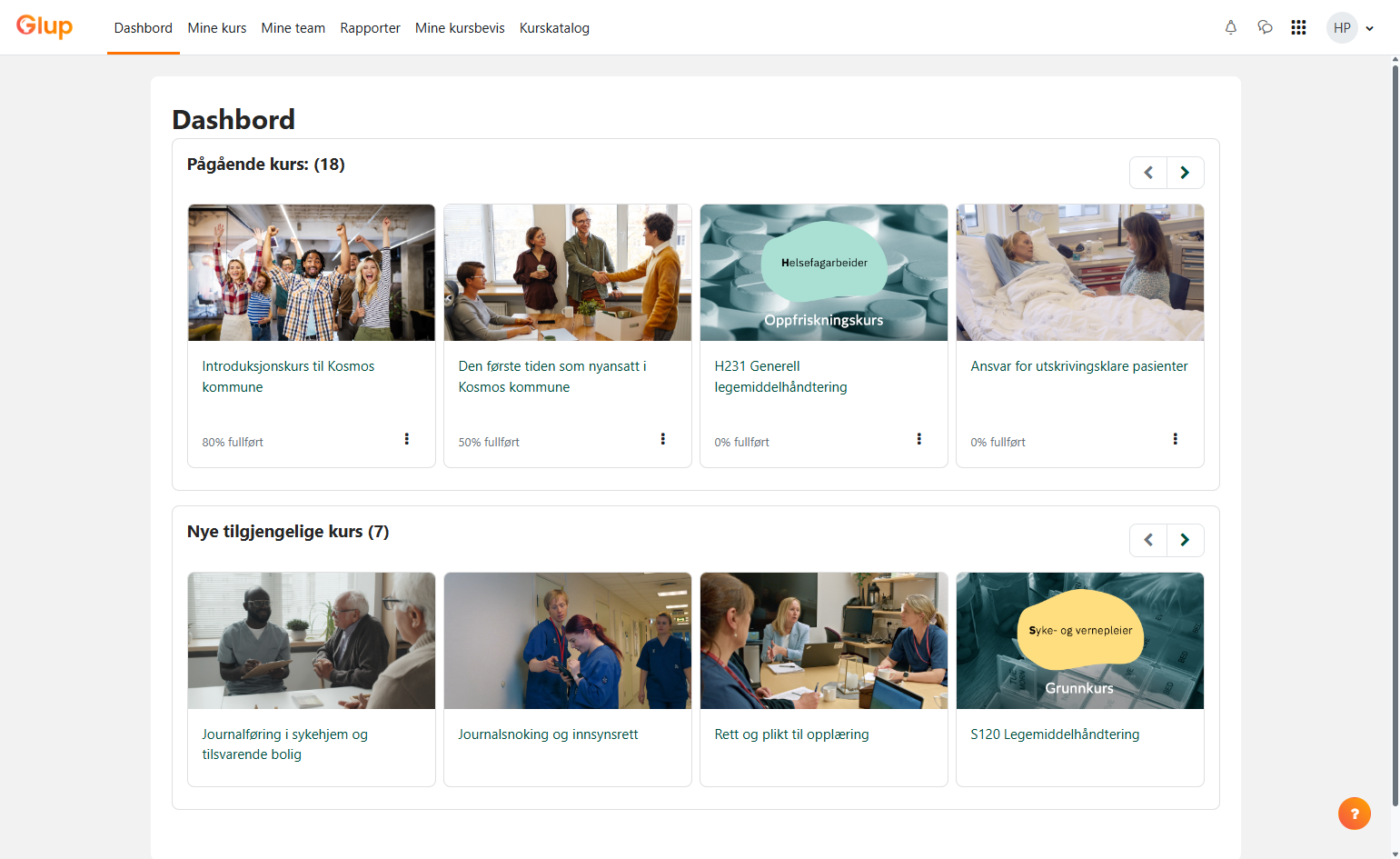Open Rett og plikt til opplæring link

pyautogui.click(x=791, y=734)
